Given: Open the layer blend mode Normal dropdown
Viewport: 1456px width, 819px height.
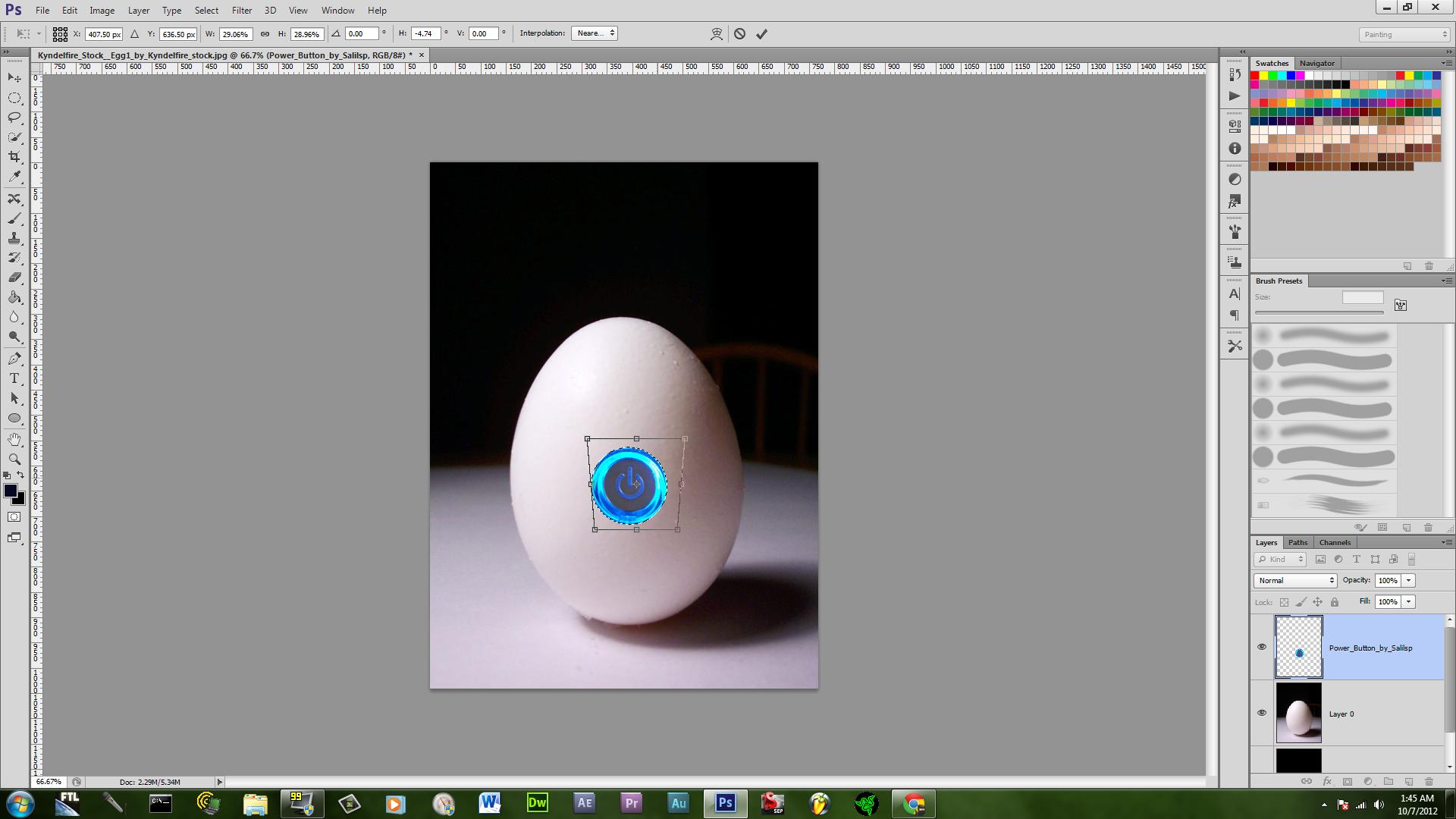Looking at the screenshot, I should pyautogui.click(x=1295, y=581).
